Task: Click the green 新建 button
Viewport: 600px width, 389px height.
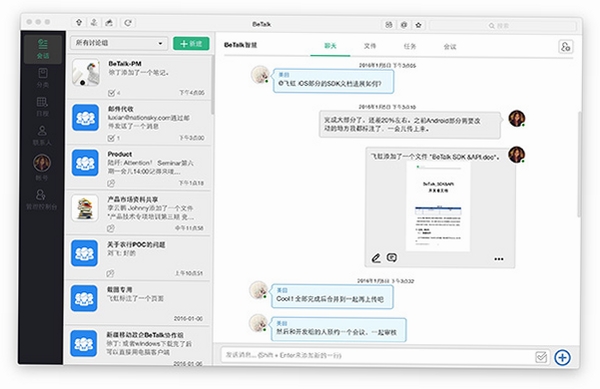Action: pos(191,44)
